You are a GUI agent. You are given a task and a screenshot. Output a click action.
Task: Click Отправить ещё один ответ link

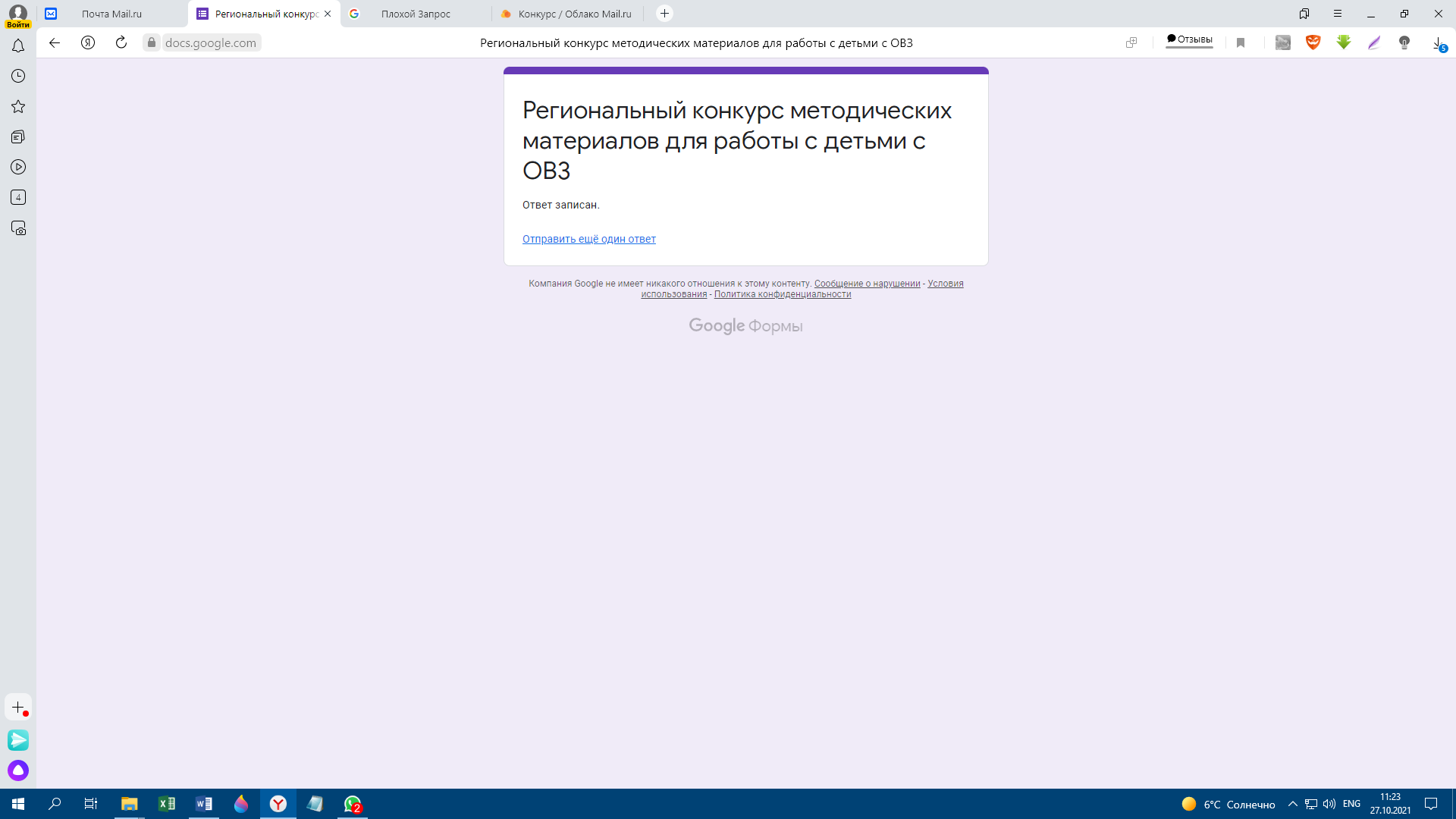[x=588, y=239]
